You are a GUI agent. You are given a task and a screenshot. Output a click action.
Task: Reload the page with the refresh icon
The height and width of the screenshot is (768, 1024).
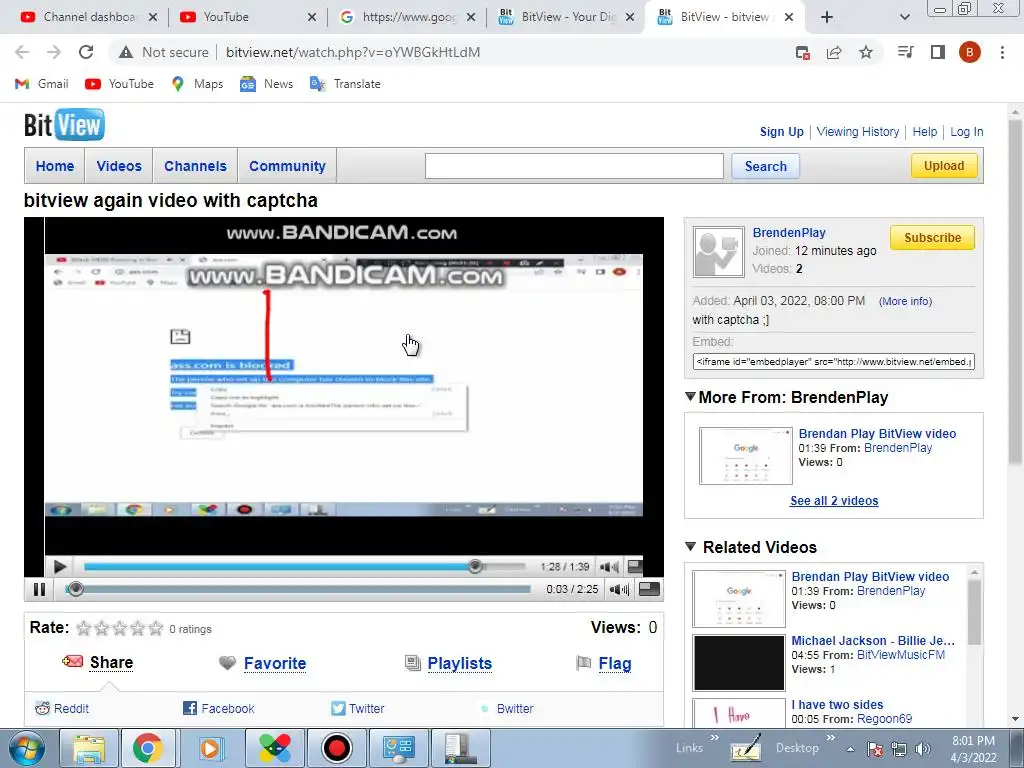(x=86, y=52)
